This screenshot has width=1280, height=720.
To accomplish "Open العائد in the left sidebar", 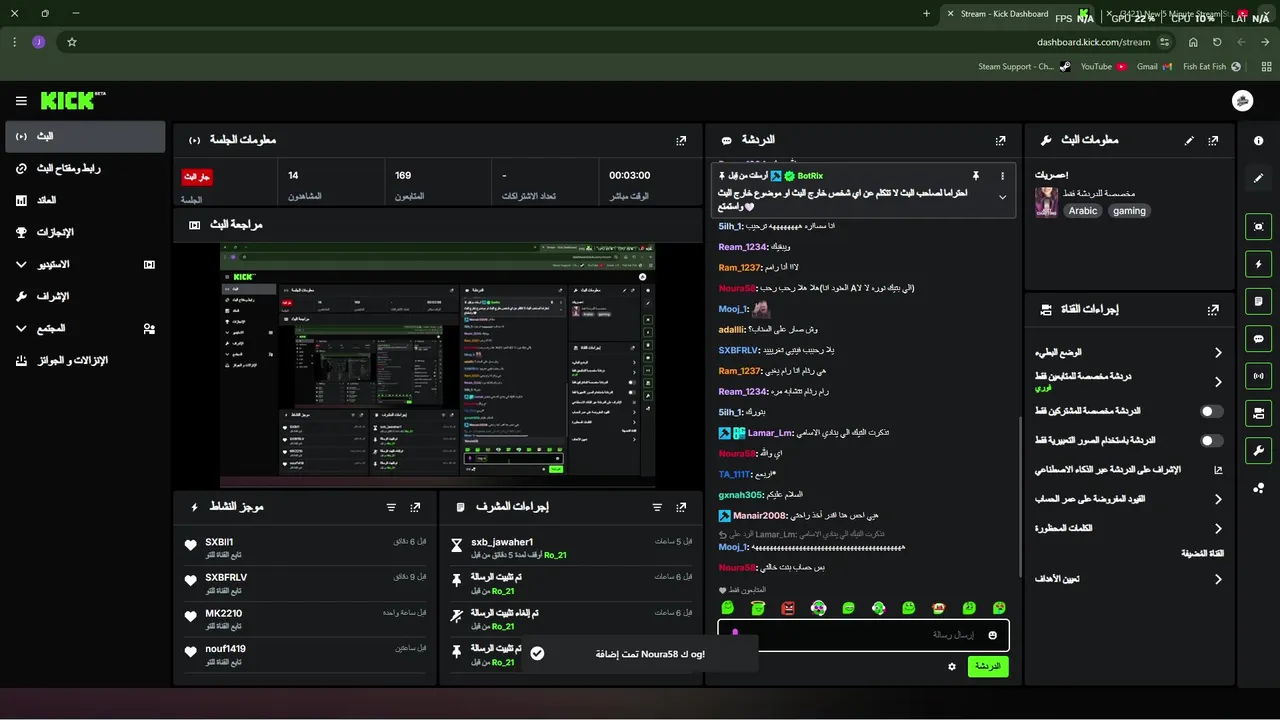I will tap(85, 200).
